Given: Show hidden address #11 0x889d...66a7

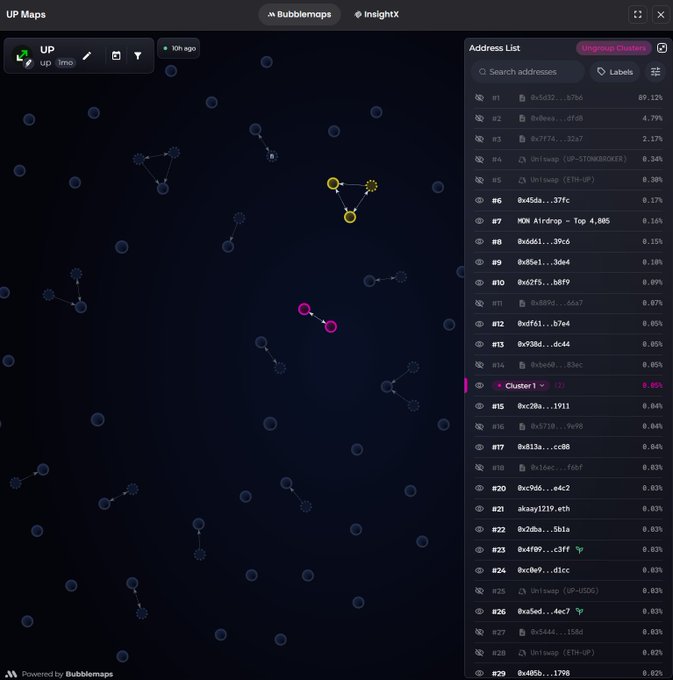Looking at the screenshot, I should tap(479, 303).
